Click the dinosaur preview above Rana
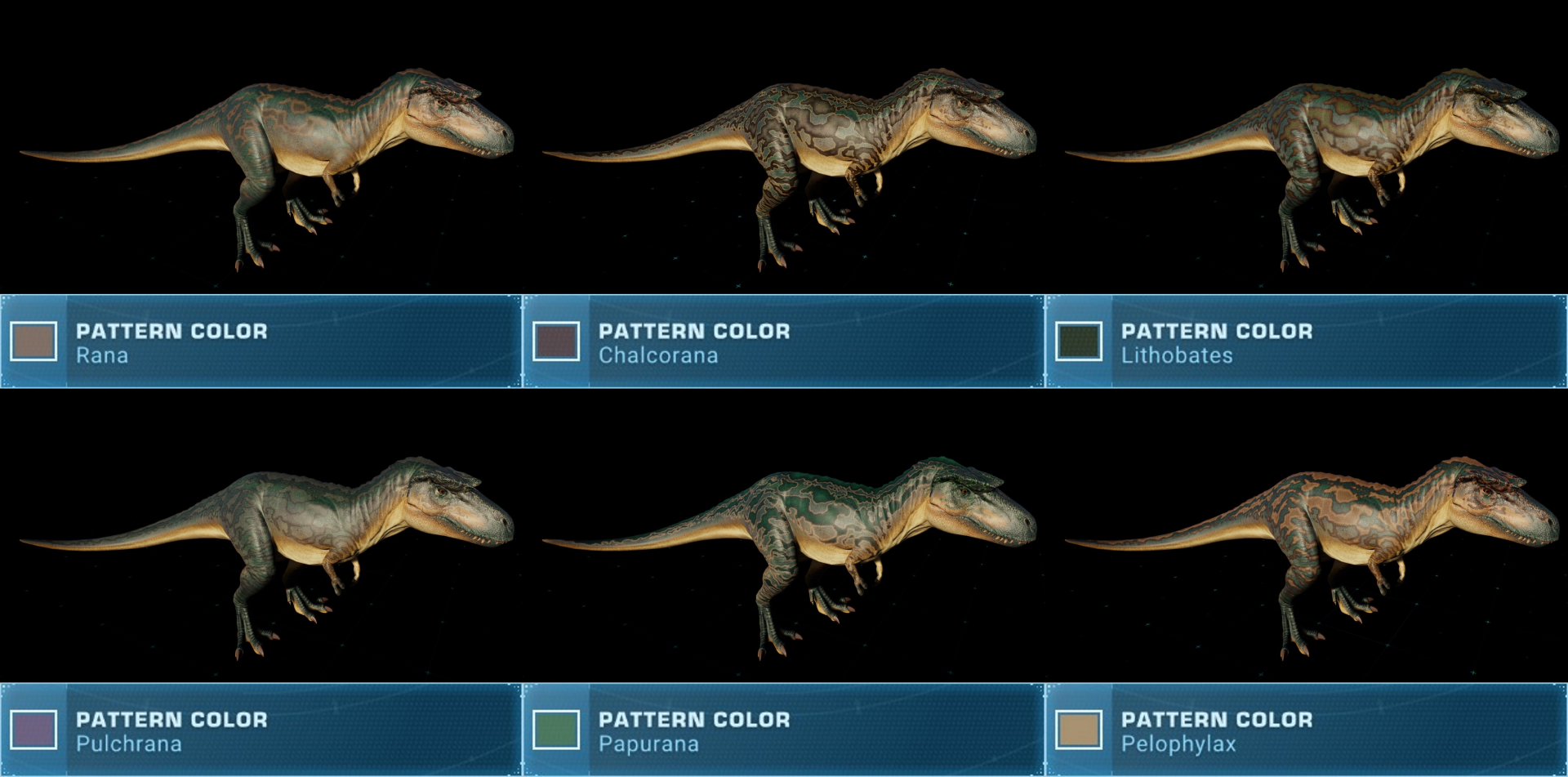The width and height of the screenshot is (1568, 777). (x=267, y=169)
